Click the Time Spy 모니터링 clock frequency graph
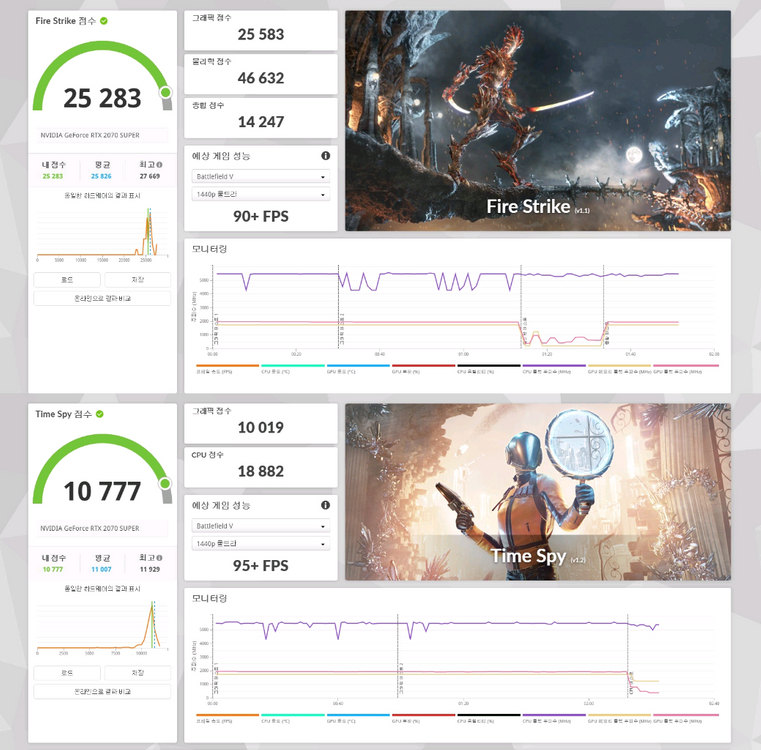 click(463, 658)
